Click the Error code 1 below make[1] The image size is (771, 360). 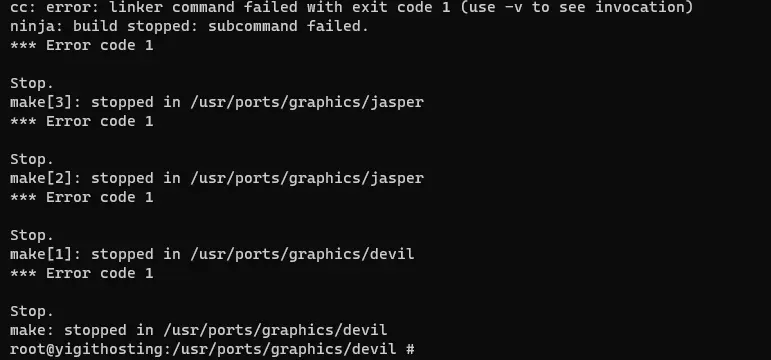click(x=82, y=273)
